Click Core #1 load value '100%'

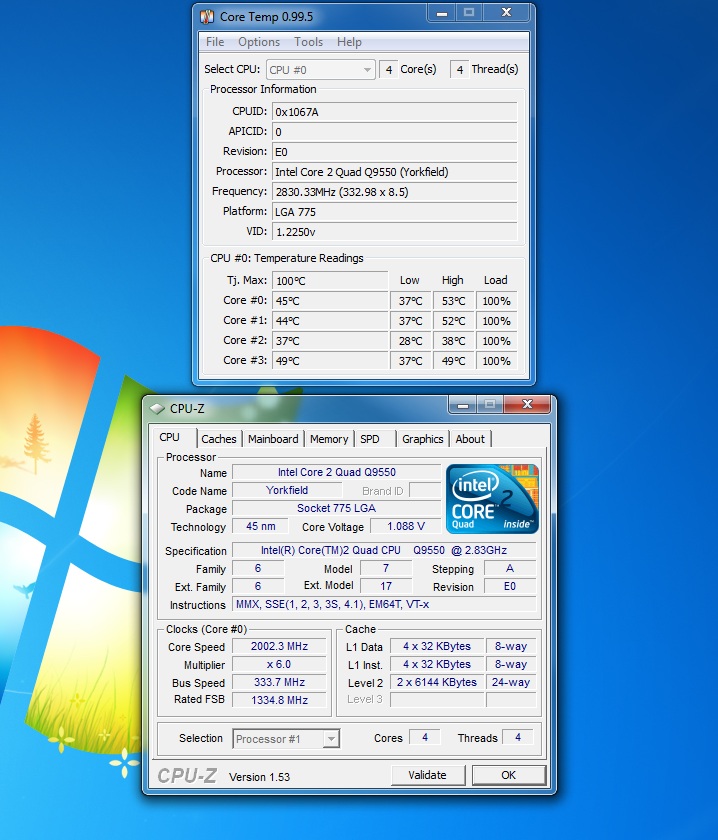coord(496,321)
